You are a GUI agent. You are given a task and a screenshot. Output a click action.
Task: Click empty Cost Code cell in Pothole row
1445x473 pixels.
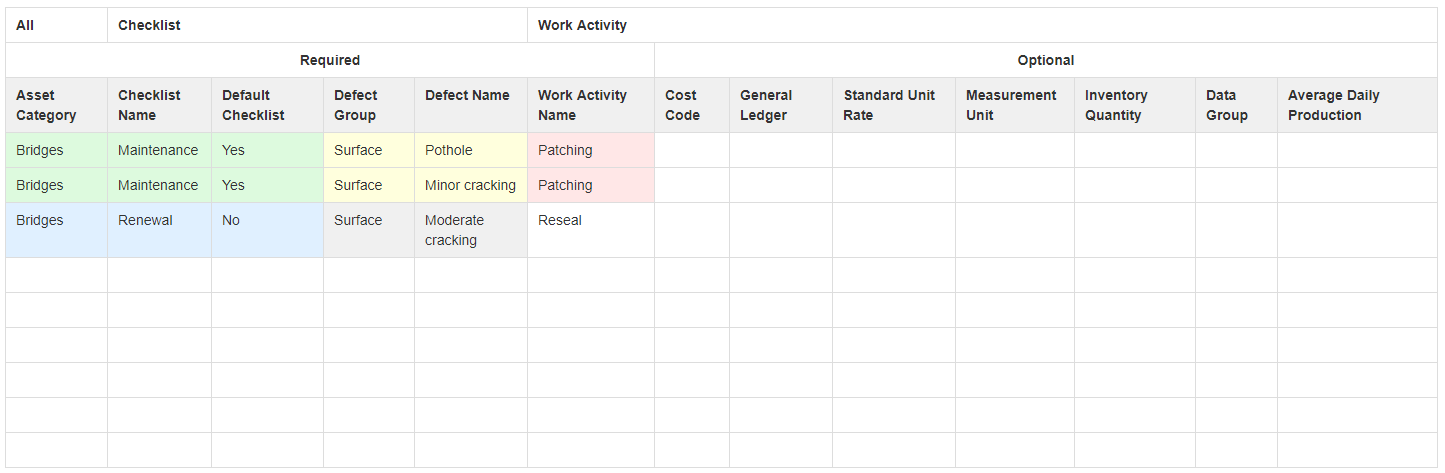pos(692,150)
